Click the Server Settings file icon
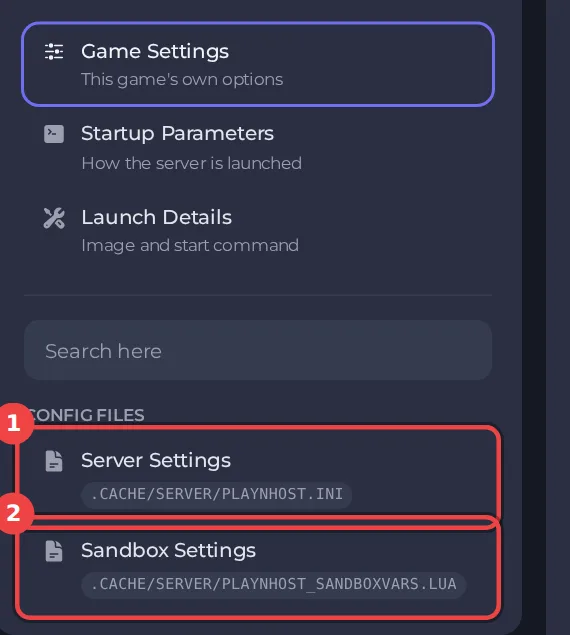 pyautogui.click(x=54, y=461)
